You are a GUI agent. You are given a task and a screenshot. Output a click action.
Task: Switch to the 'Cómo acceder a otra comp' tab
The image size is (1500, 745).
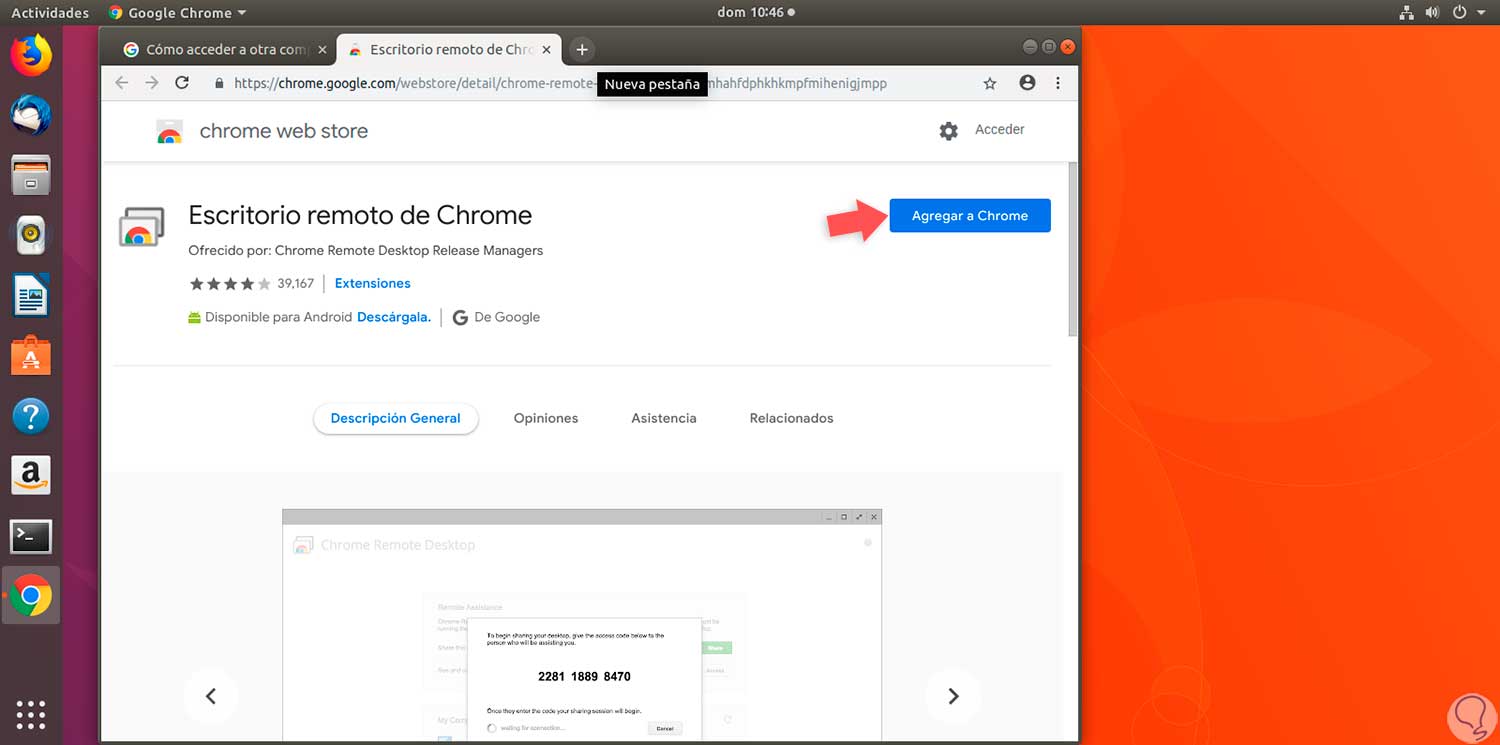point(223,49)
